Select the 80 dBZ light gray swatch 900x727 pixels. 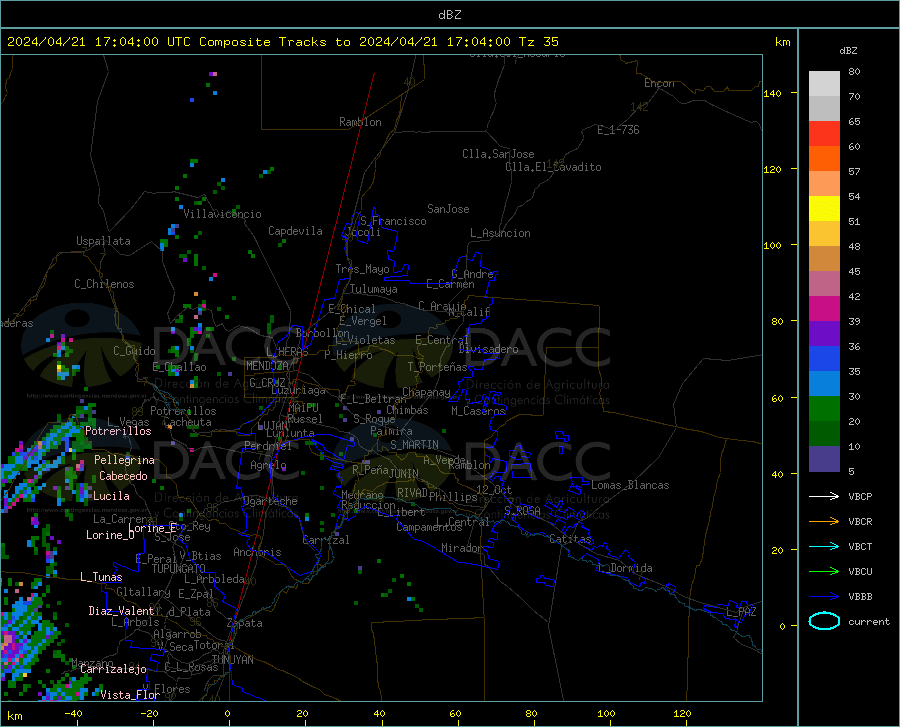[x=824, y=84]
